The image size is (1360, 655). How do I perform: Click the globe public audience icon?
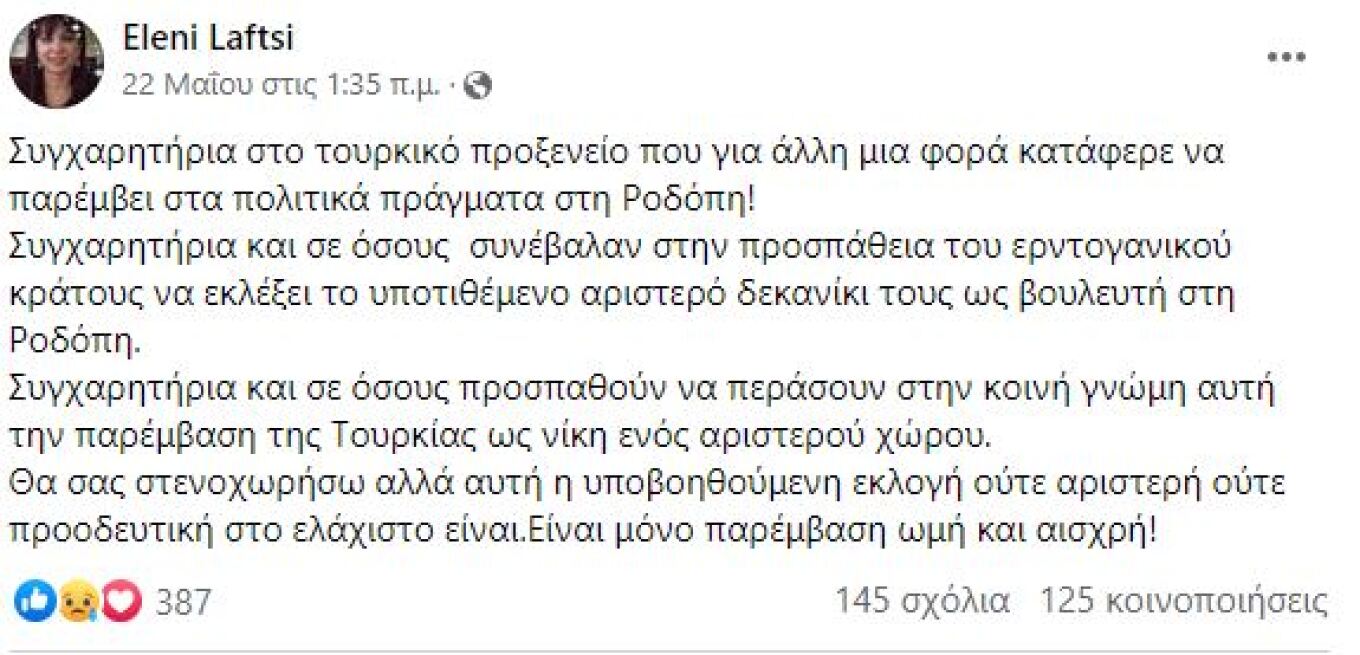point(479,87)
